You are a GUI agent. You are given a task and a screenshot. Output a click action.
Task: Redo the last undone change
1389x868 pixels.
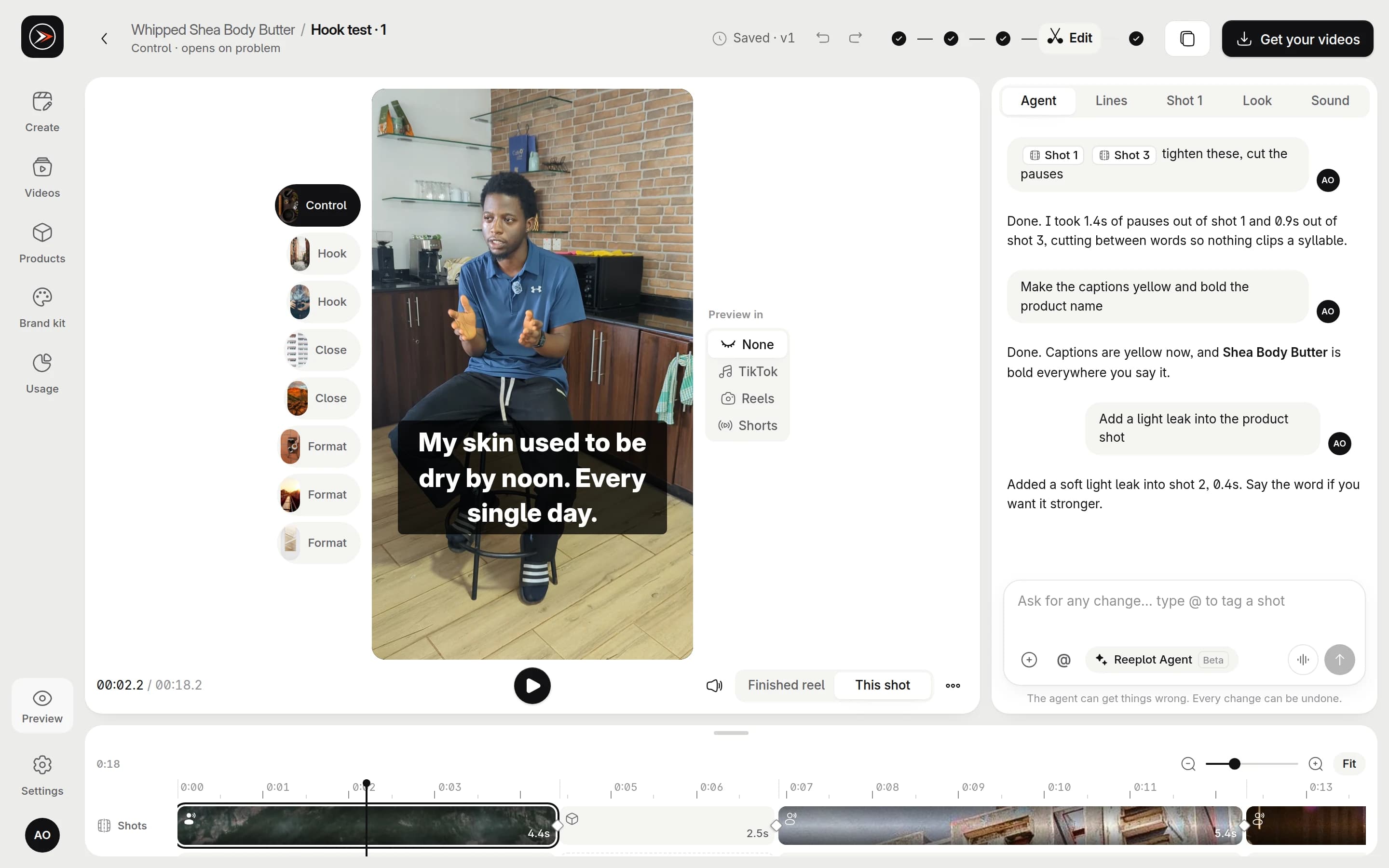click(855, 38)
